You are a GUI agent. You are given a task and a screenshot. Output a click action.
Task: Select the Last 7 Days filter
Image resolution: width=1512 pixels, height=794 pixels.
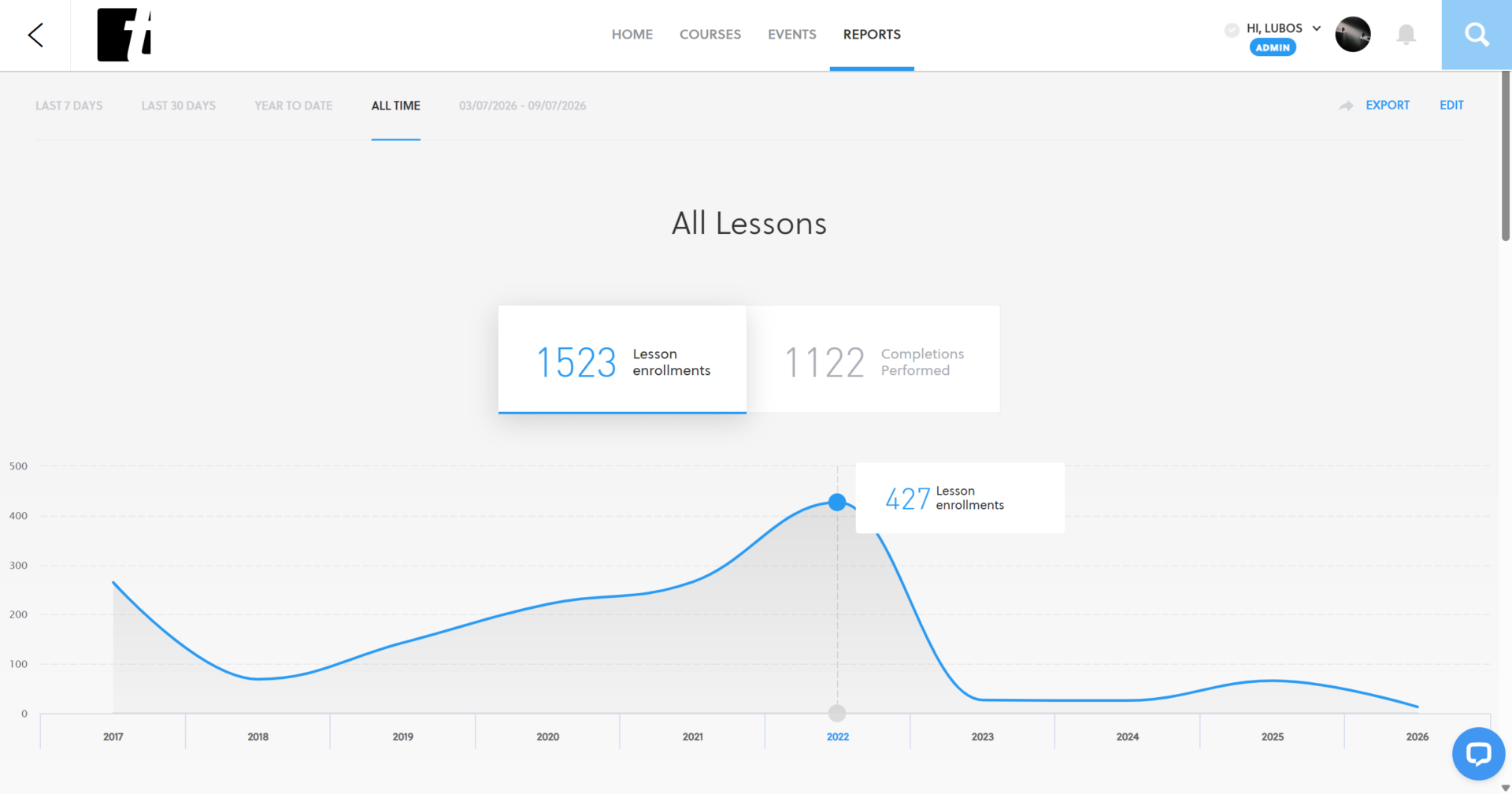pyautogui.click(x=69, y=106)
